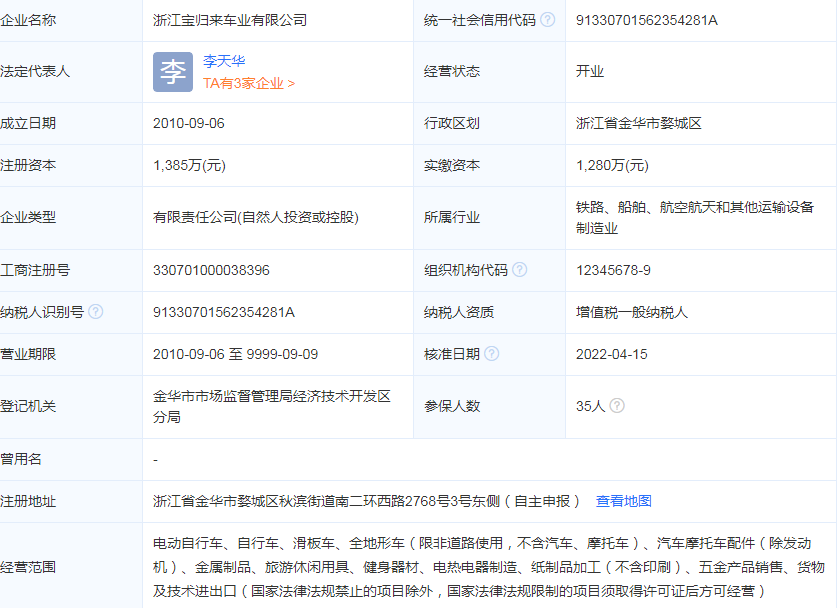Click label 所属行业
838x608 pixels.
tap(452, 217)
